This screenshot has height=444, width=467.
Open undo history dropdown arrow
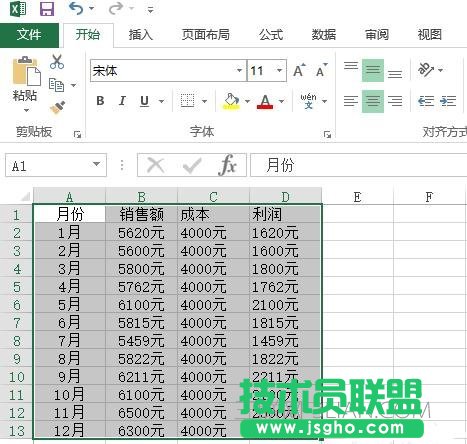[92, 9]
